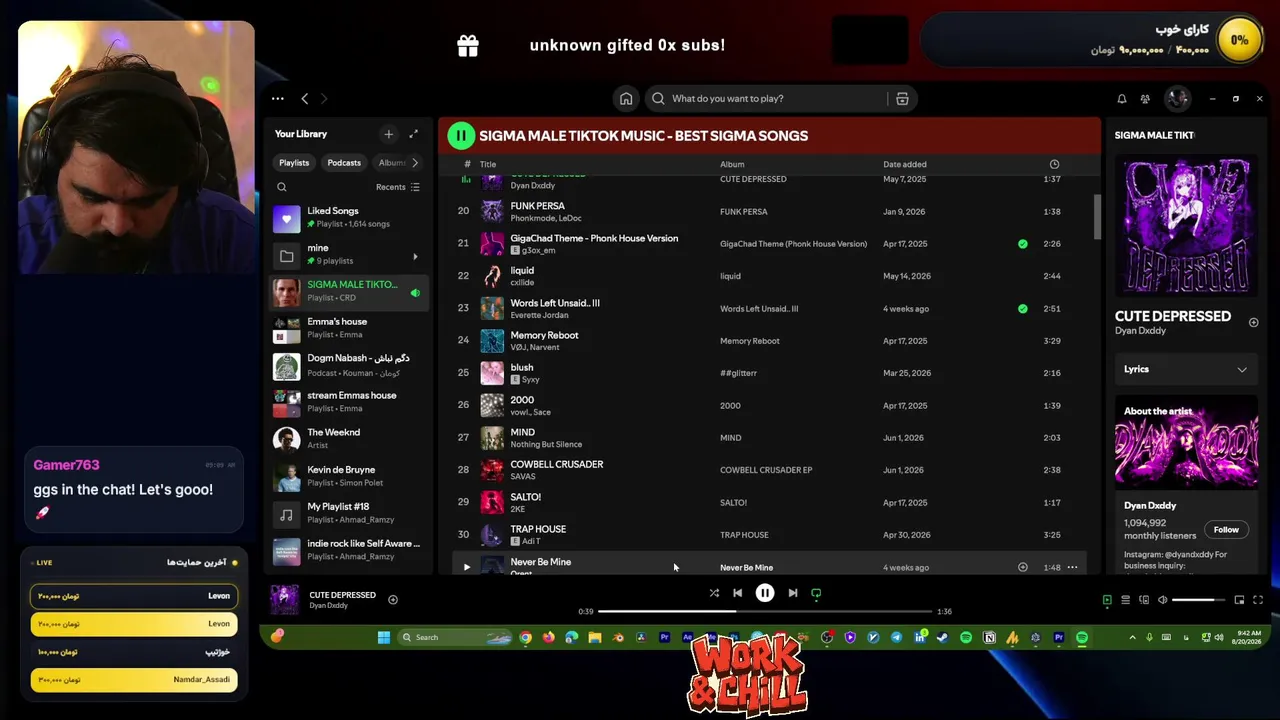Open Google Chrome from taskbar
The image size is (1280, 720).
pyautogui.click(x=525, y=637)
